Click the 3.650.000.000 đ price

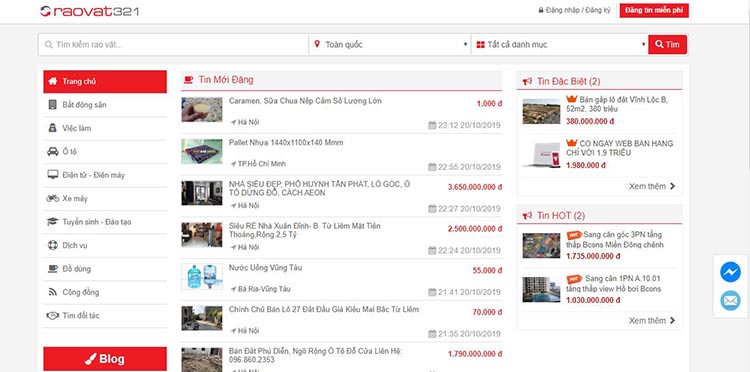tap(474, 187)
